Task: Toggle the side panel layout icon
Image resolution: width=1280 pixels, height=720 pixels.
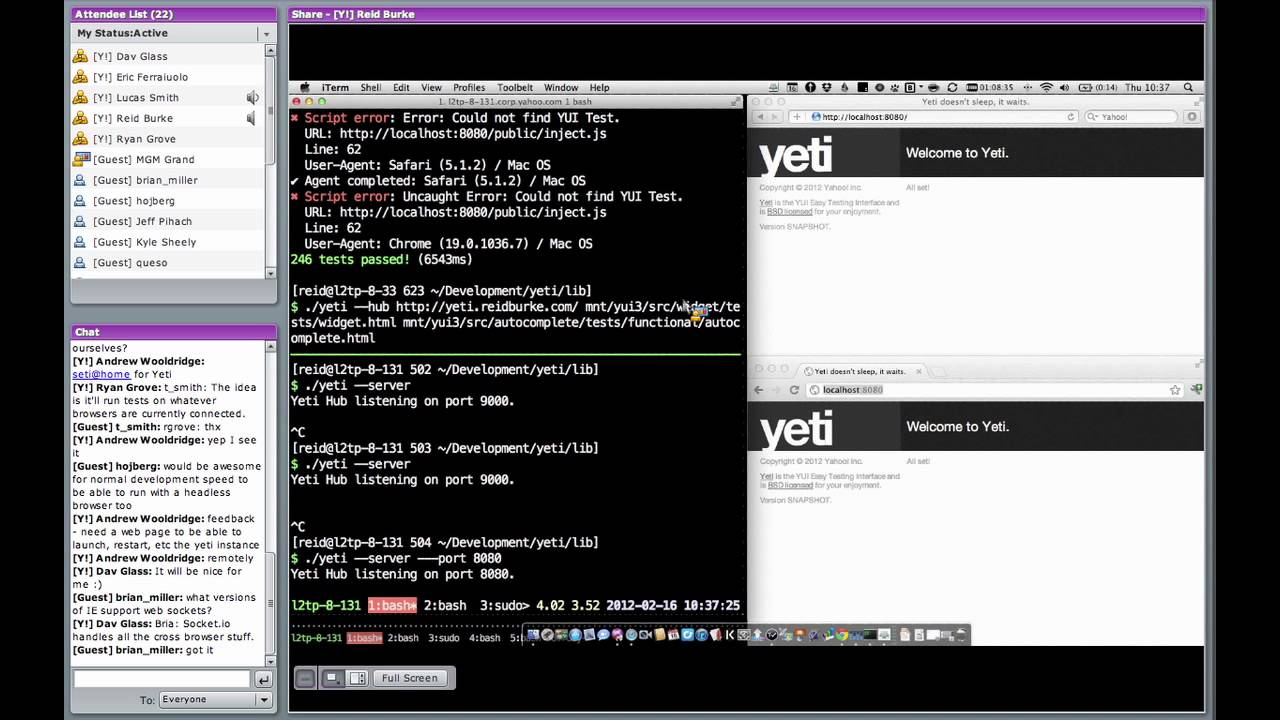Action: (x=357, y=678)
